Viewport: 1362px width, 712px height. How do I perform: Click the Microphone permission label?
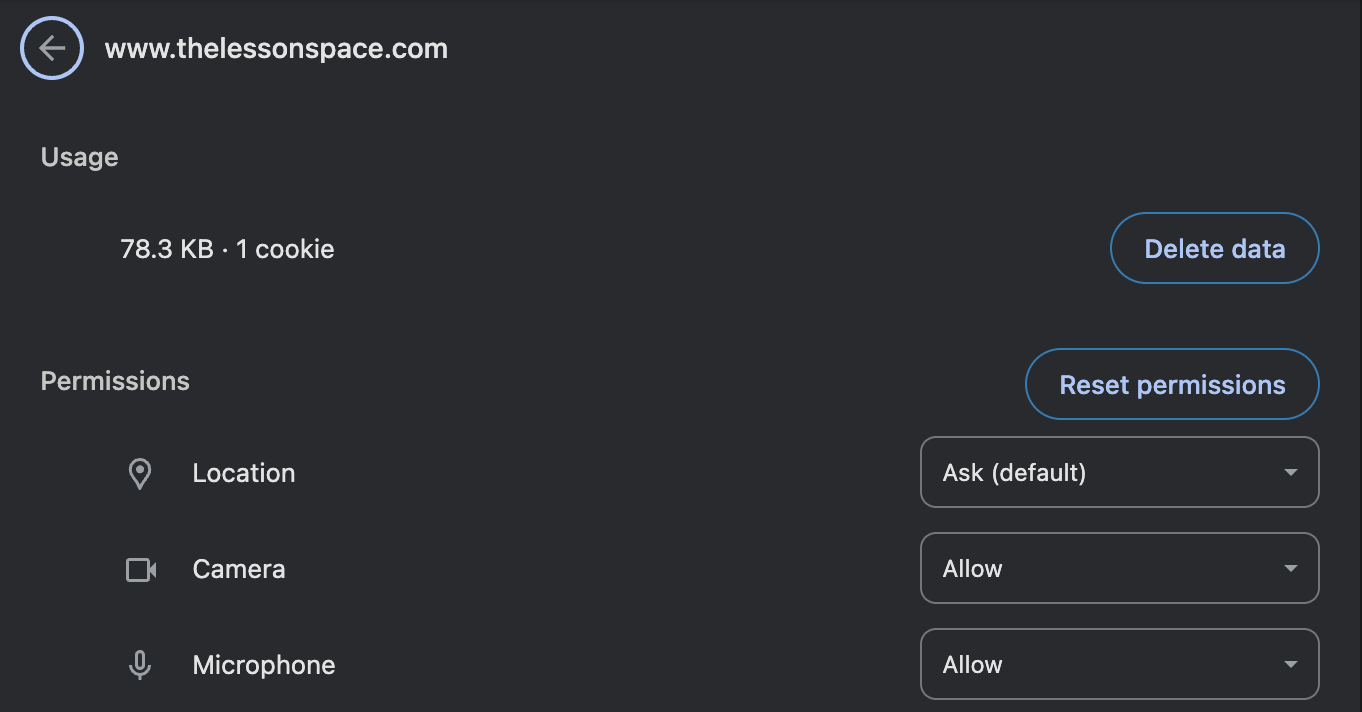264,665
